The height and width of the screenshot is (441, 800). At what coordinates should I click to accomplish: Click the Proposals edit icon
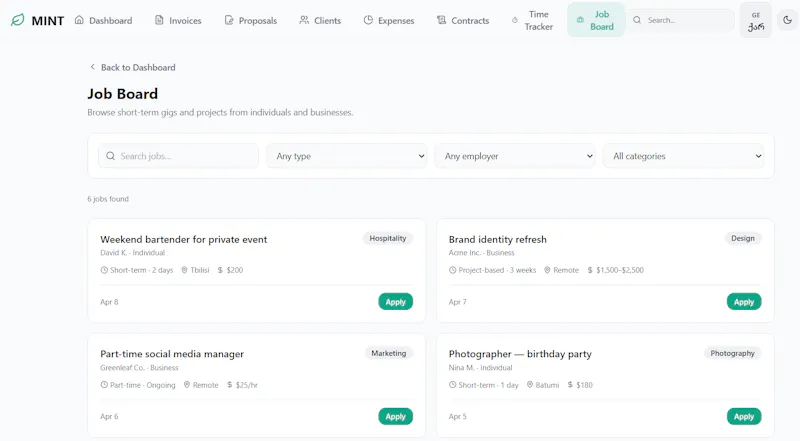[229, 20]
